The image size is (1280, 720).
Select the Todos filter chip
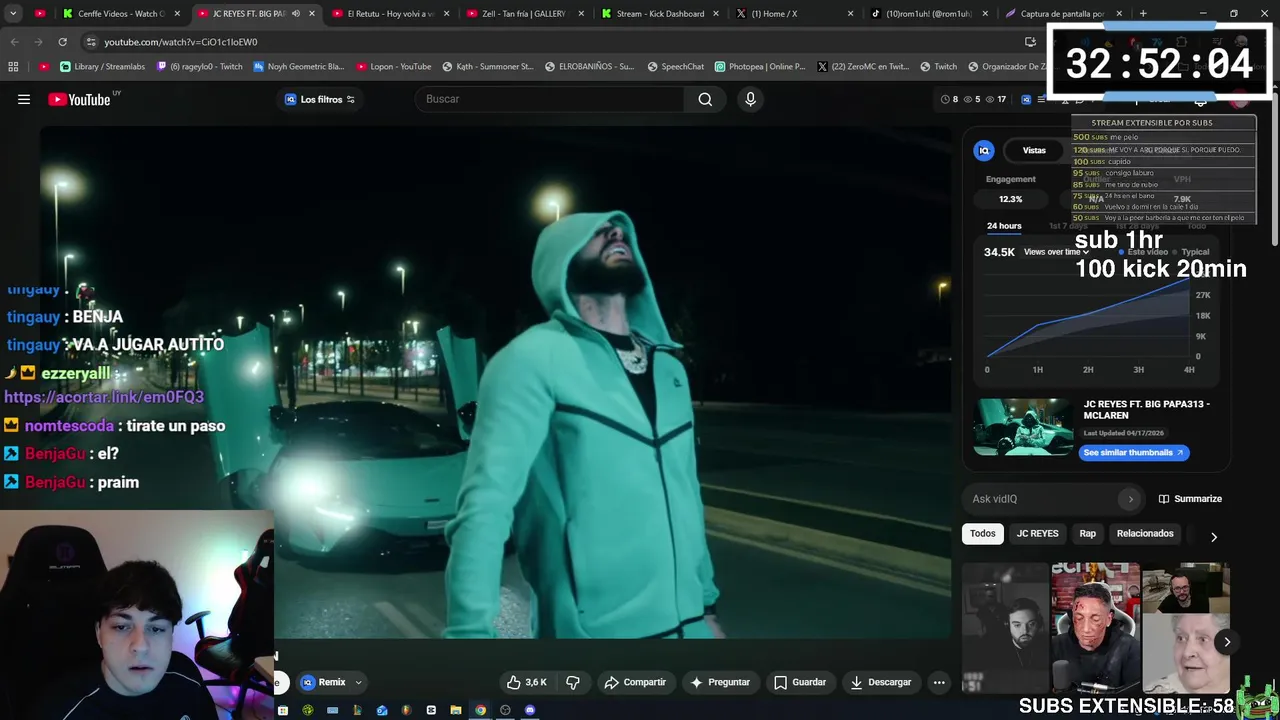(x=983, y=534)
